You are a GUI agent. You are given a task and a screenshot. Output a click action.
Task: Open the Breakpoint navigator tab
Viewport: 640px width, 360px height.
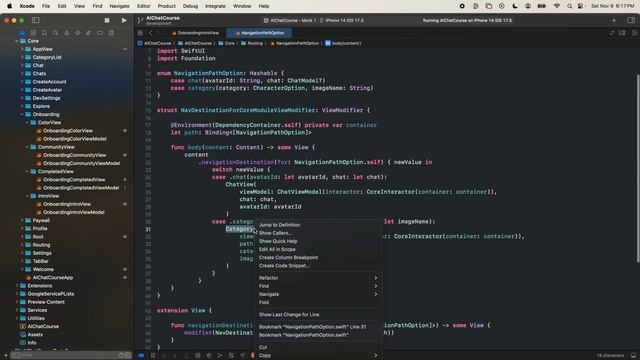(100, 33)
